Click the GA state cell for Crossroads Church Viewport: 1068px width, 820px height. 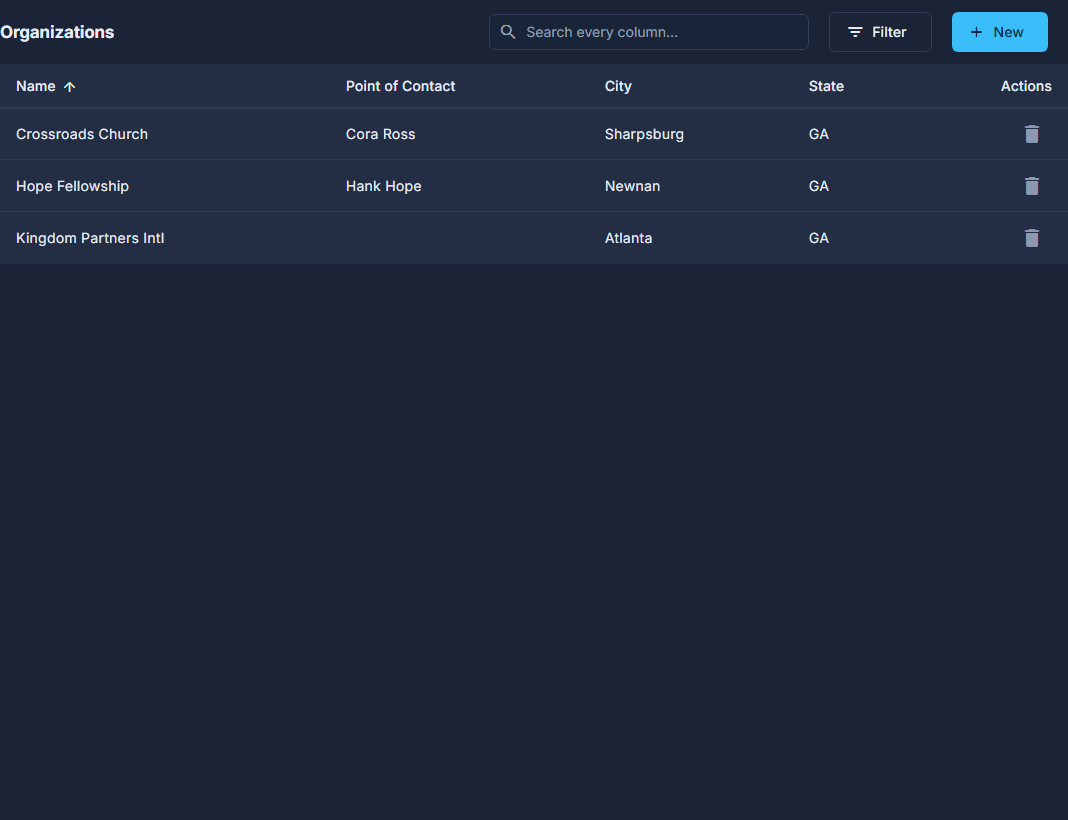pos(819,134)
